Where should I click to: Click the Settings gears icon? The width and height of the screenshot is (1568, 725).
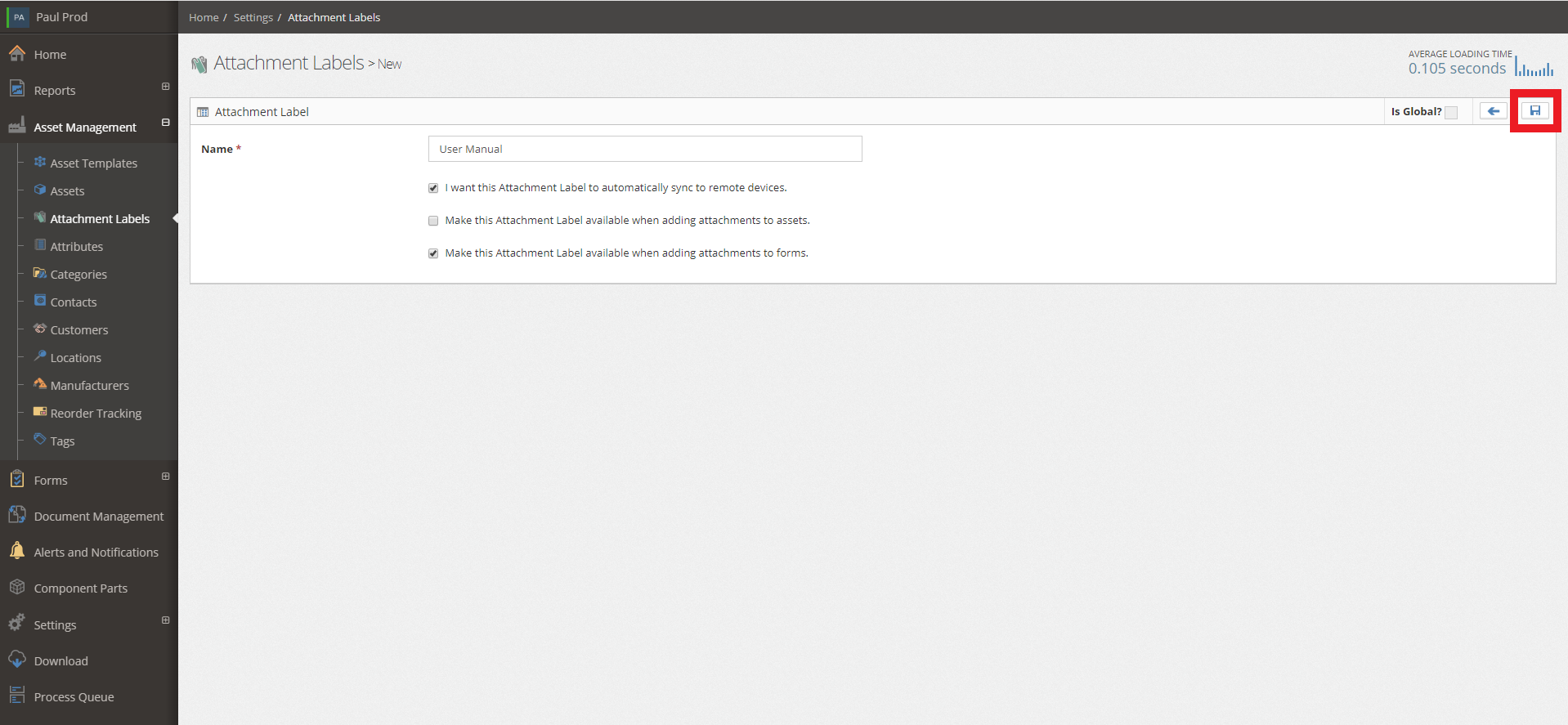(x=17, y=623)
